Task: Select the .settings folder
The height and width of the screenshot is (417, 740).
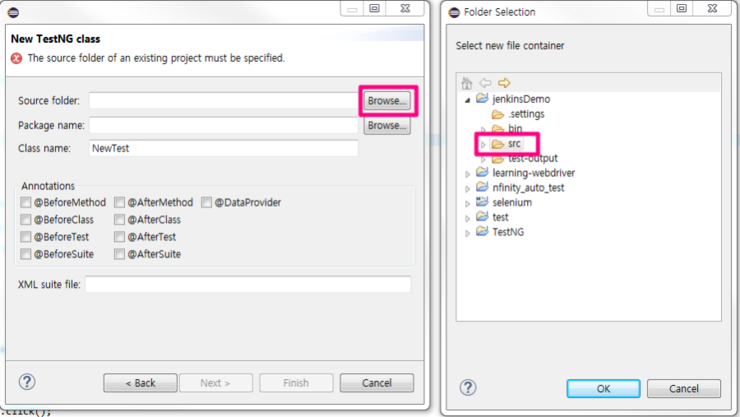Action: pos(518,114)
